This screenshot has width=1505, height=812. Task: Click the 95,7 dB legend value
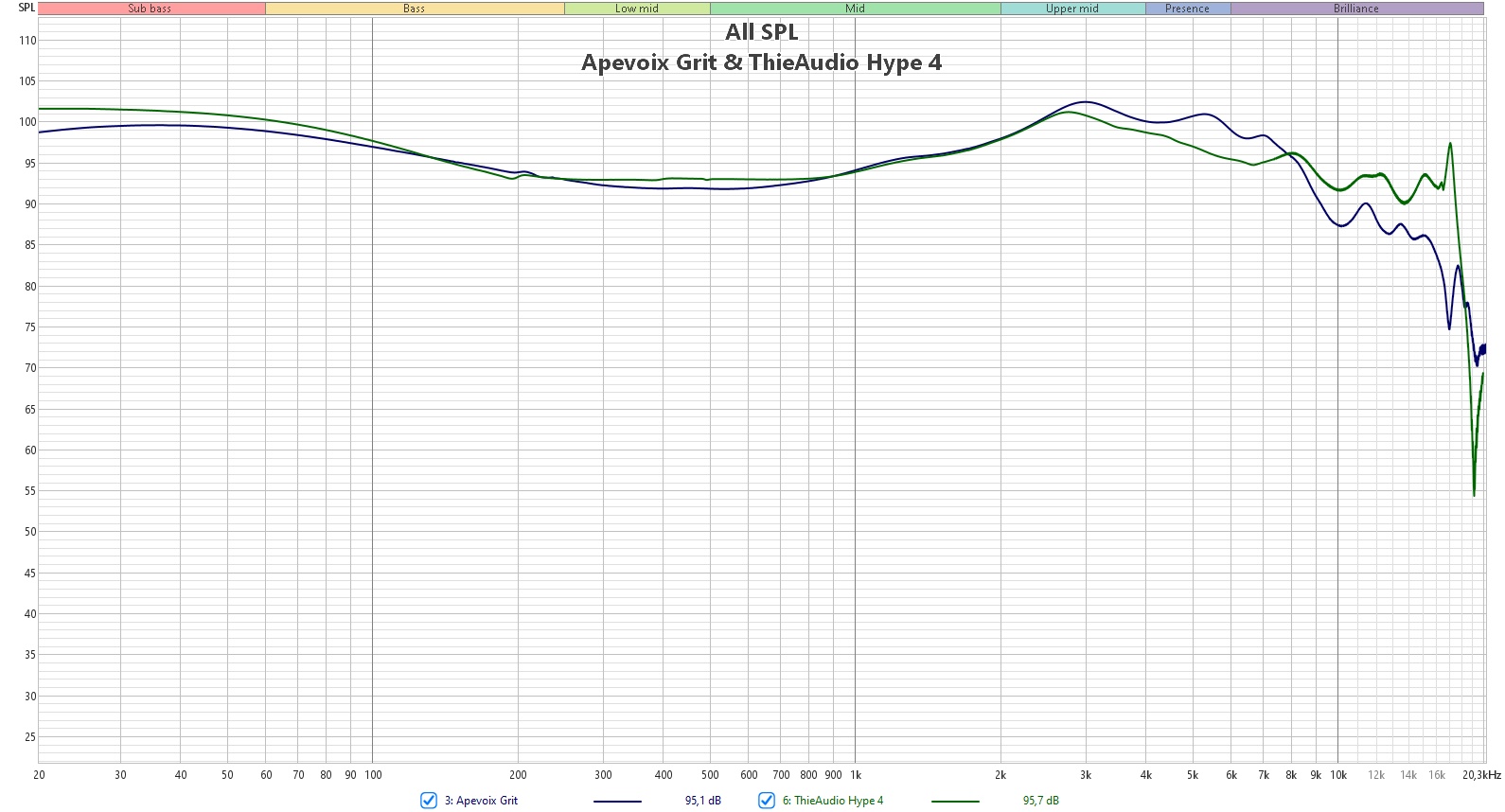[x=1041, y=801]
